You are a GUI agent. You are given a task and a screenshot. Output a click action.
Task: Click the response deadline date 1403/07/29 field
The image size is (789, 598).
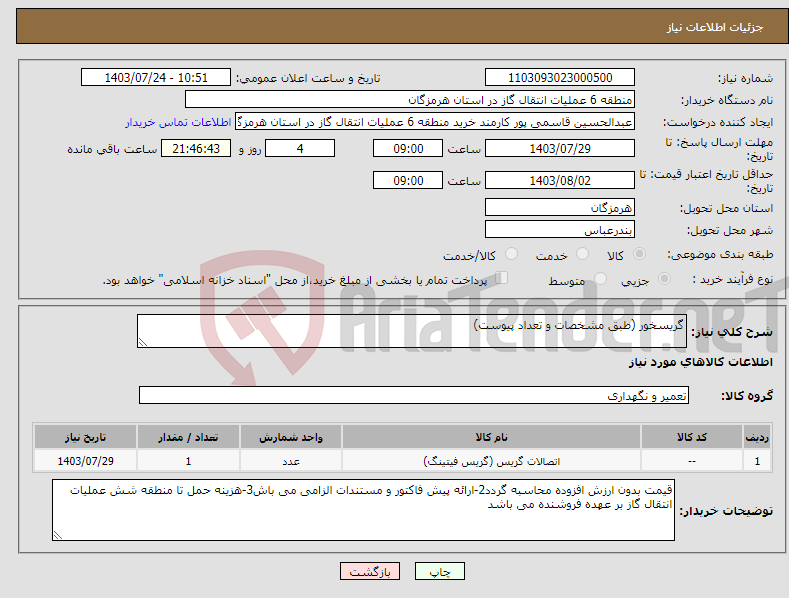[x=560, y=148]
